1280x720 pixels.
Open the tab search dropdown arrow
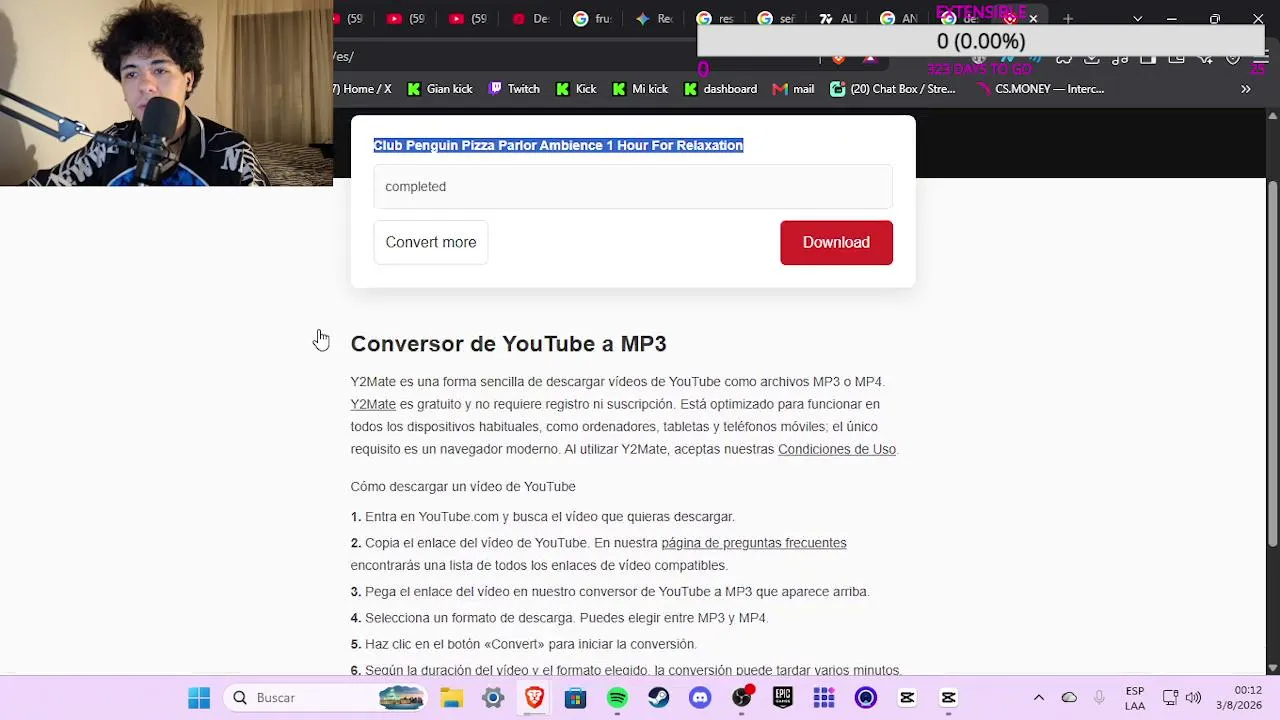coord(1137,19)
